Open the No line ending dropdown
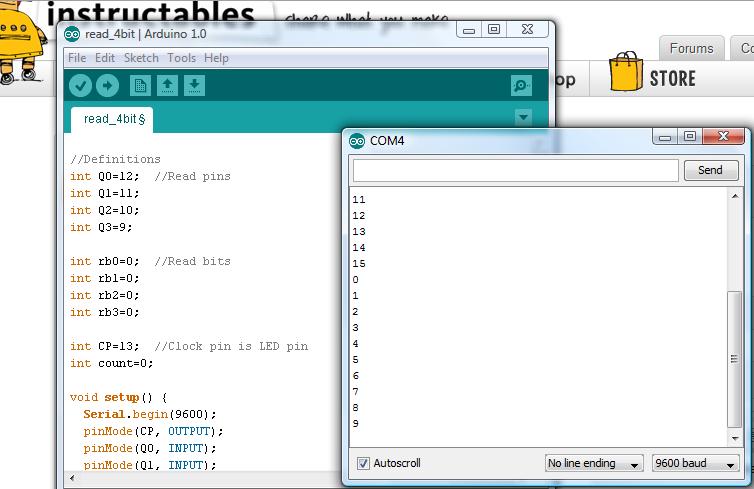 (x=594, y=464)
